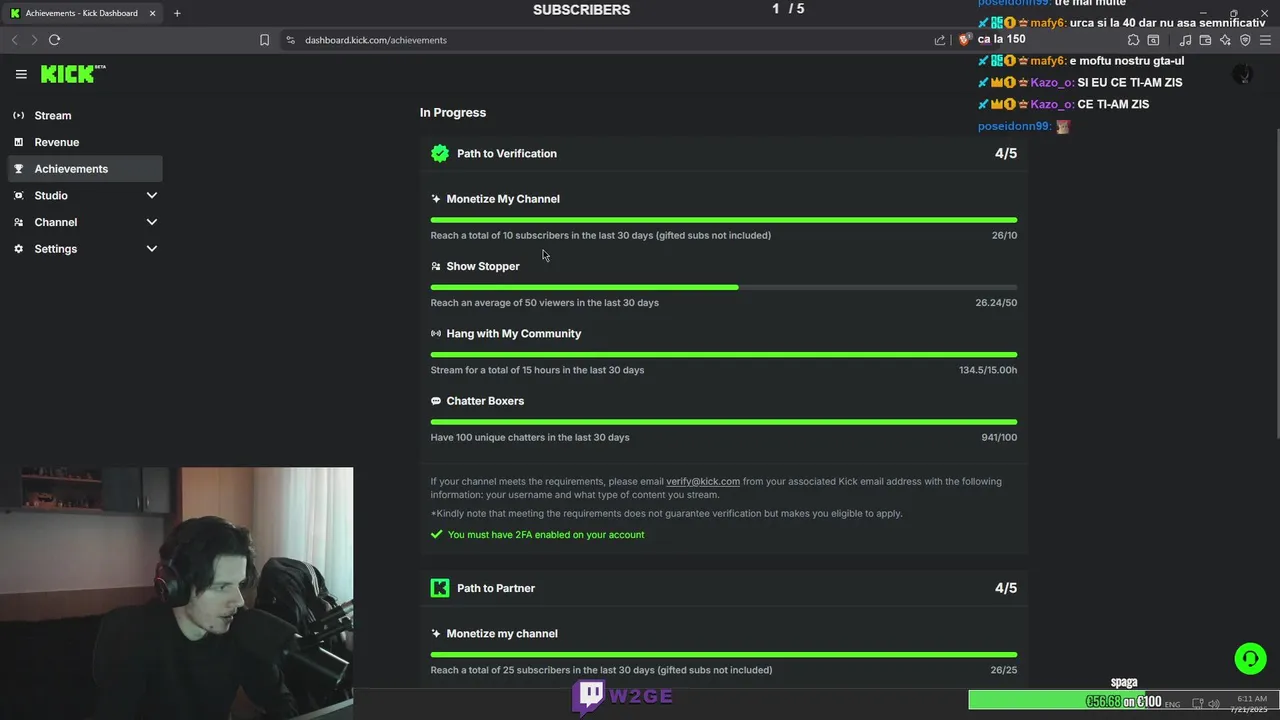Click the Show Stopper progress bar

(724, 287)
